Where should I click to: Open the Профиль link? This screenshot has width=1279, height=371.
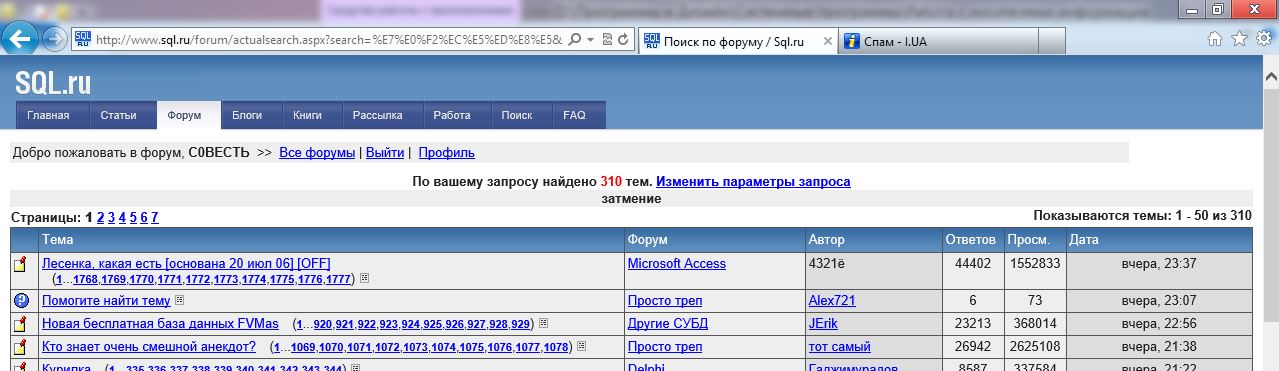(446, 153)
